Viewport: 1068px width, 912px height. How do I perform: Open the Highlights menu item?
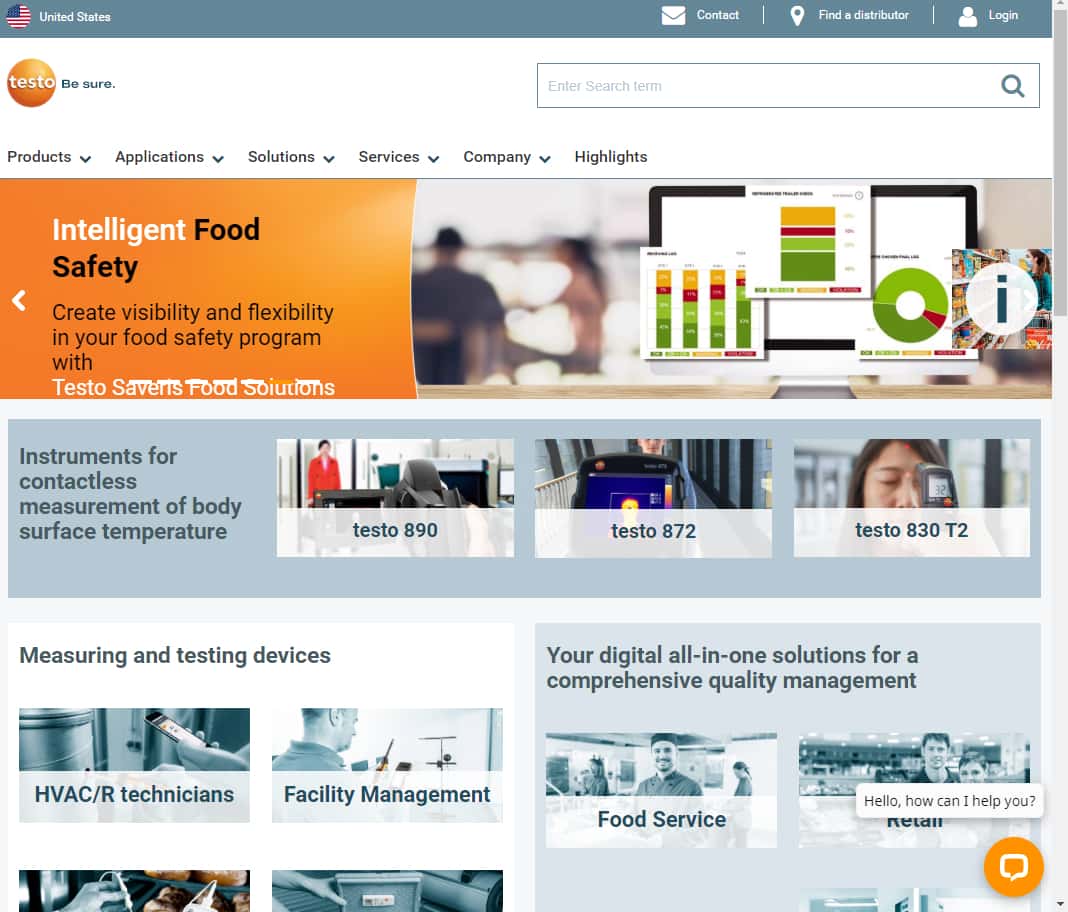point(610,157)
